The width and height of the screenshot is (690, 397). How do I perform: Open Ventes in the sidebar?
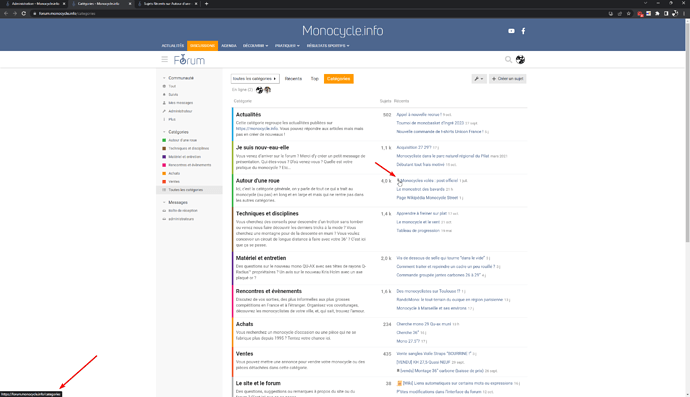[174, 182]
